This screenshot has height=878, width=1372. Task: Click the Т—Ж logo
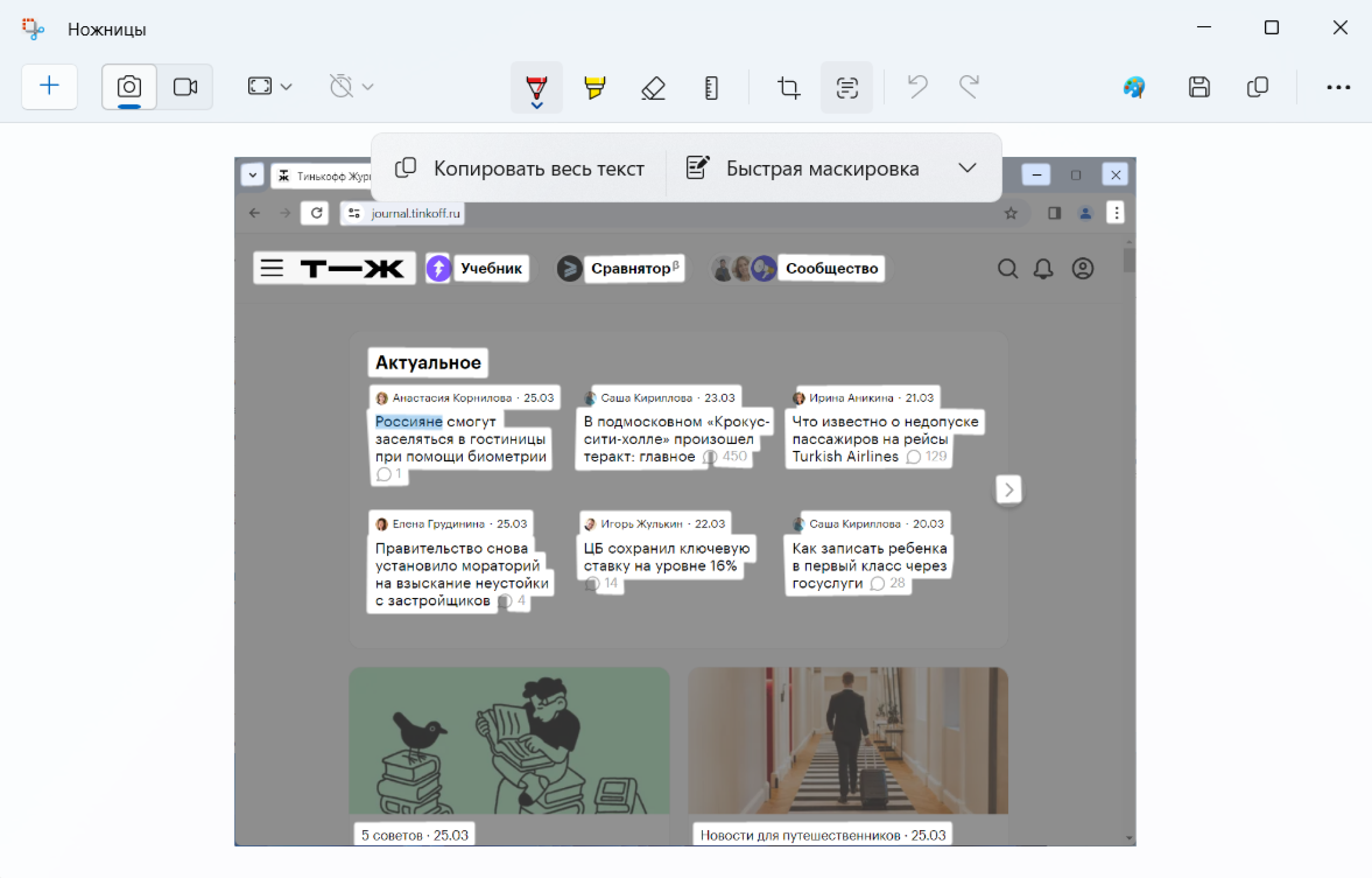352,269
